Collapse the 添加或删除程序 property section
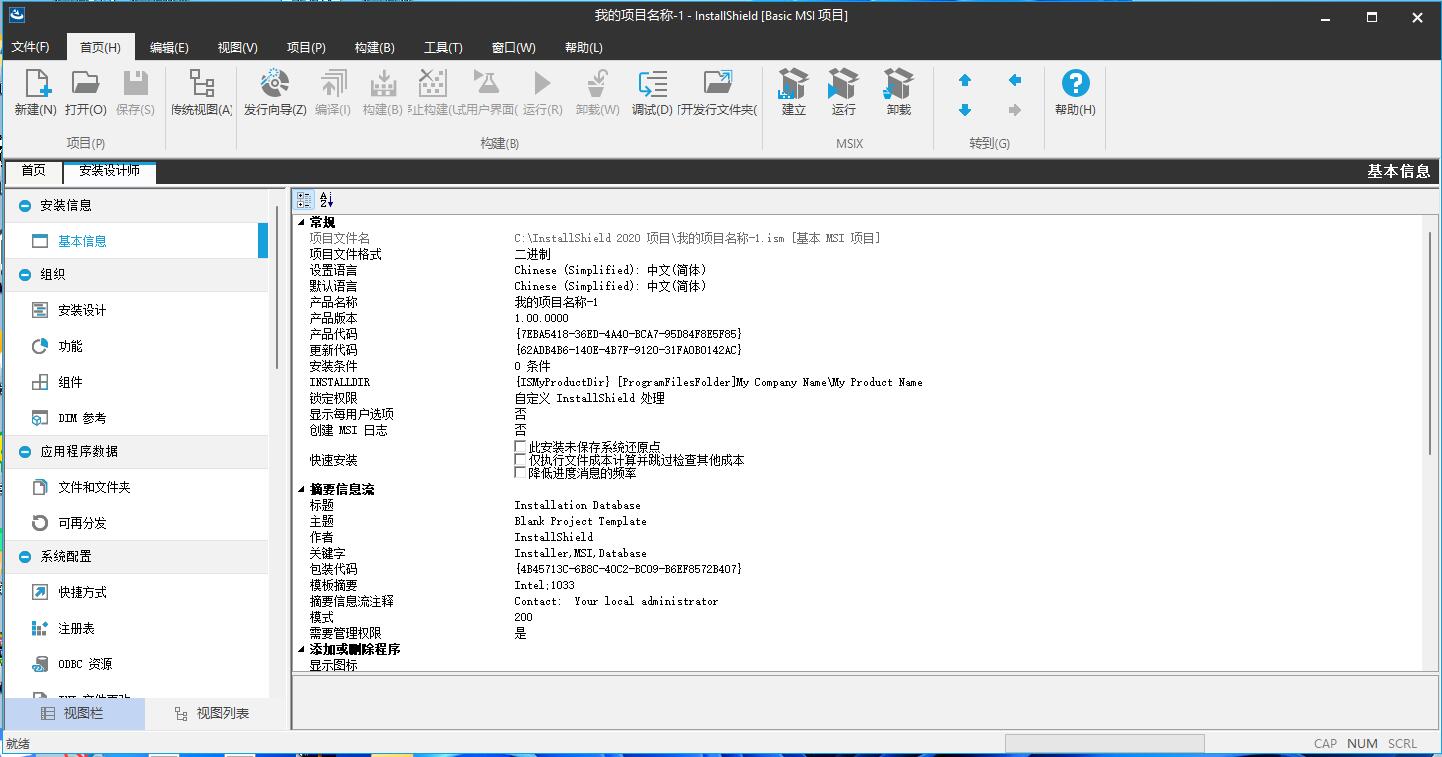 (x=302, y=649)
